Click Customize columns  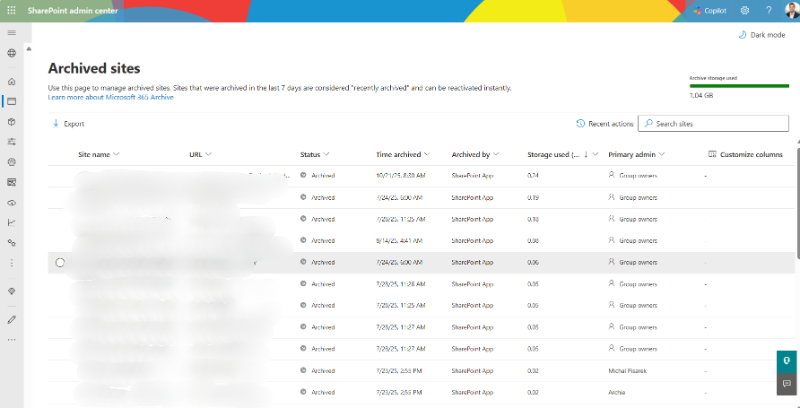[745, 154]
